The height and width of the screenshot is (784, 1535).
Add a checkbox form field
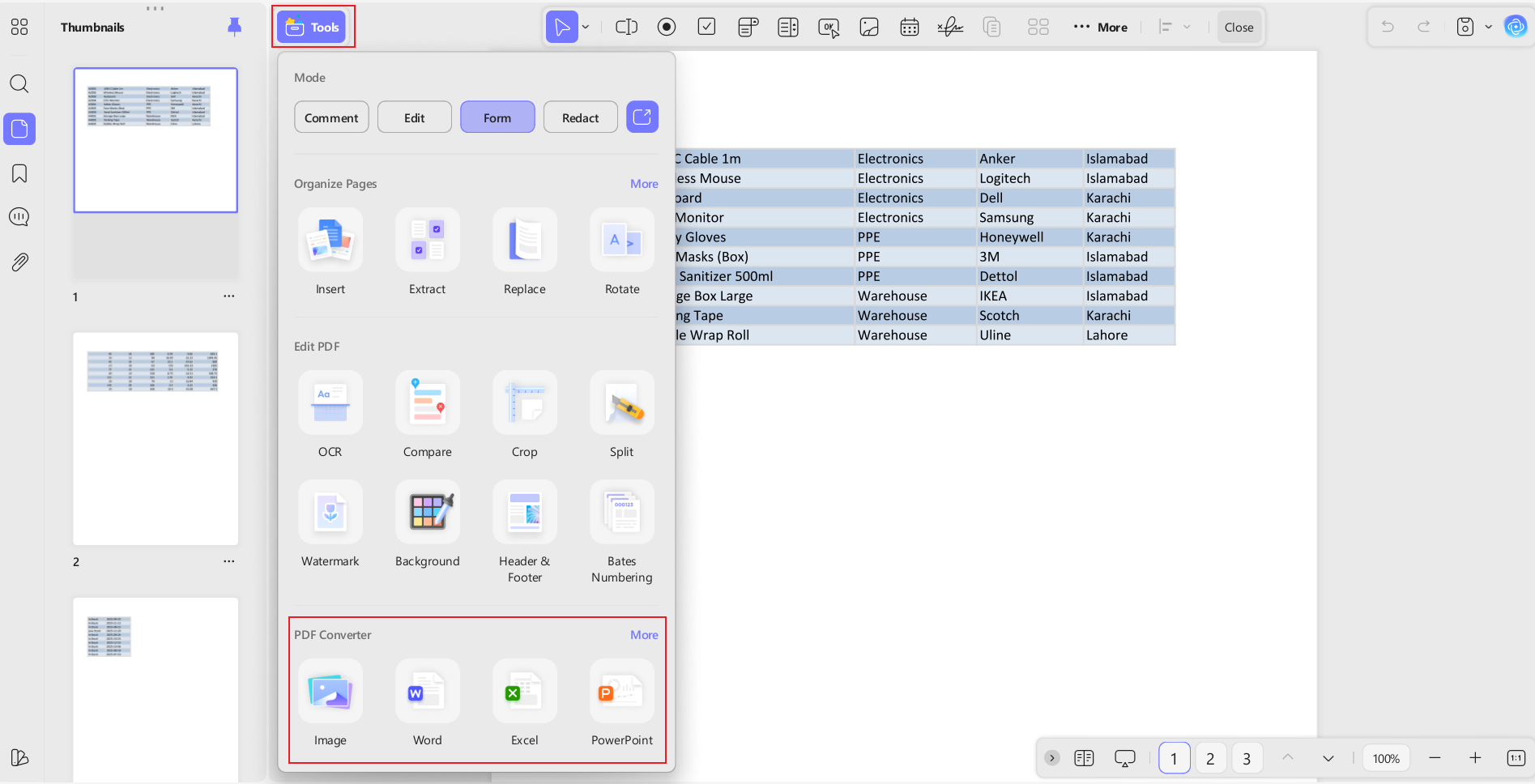[706, 27]
